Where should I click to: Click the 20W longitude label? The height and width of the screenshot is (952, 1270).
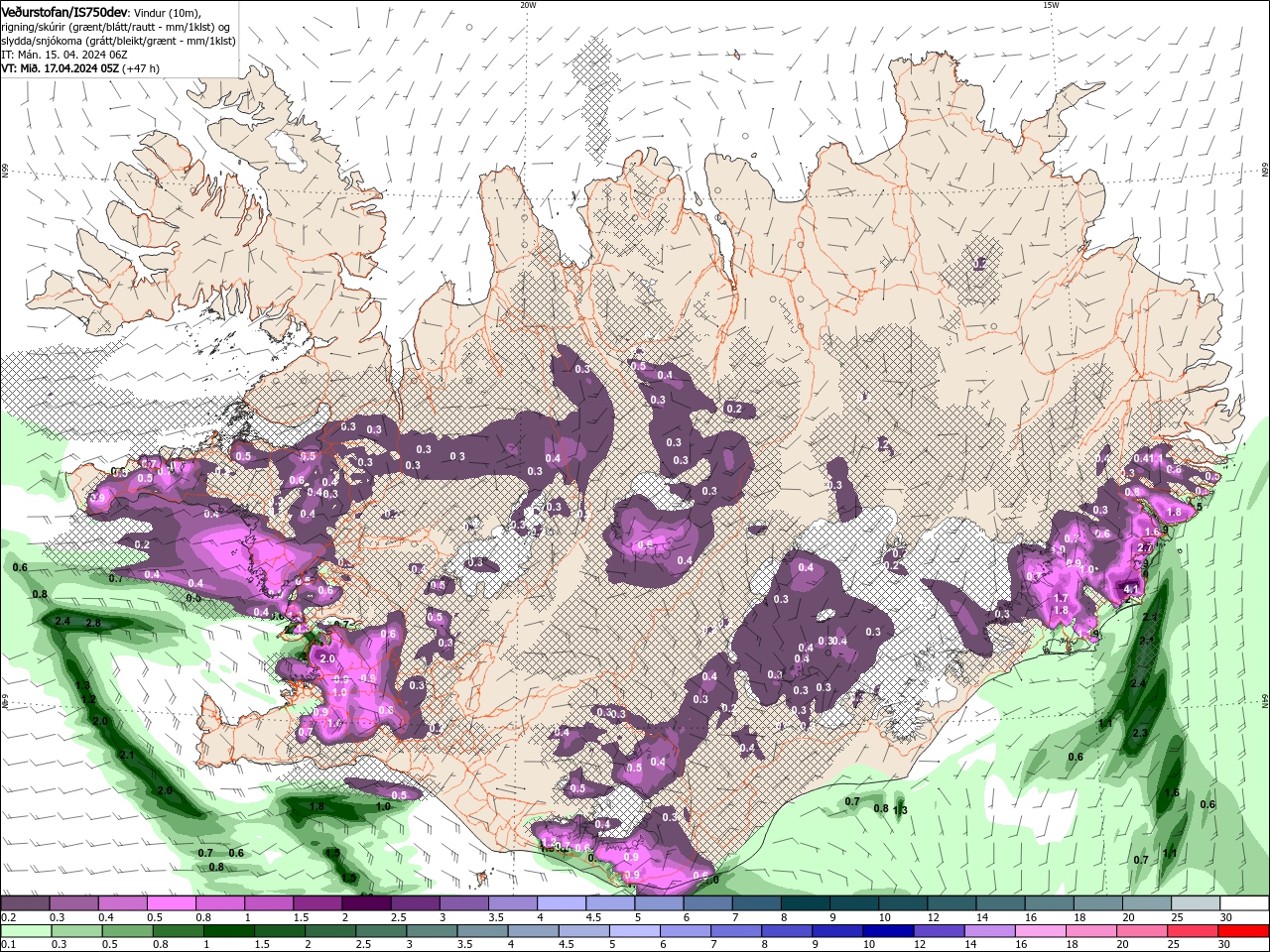tap(528, 5)
